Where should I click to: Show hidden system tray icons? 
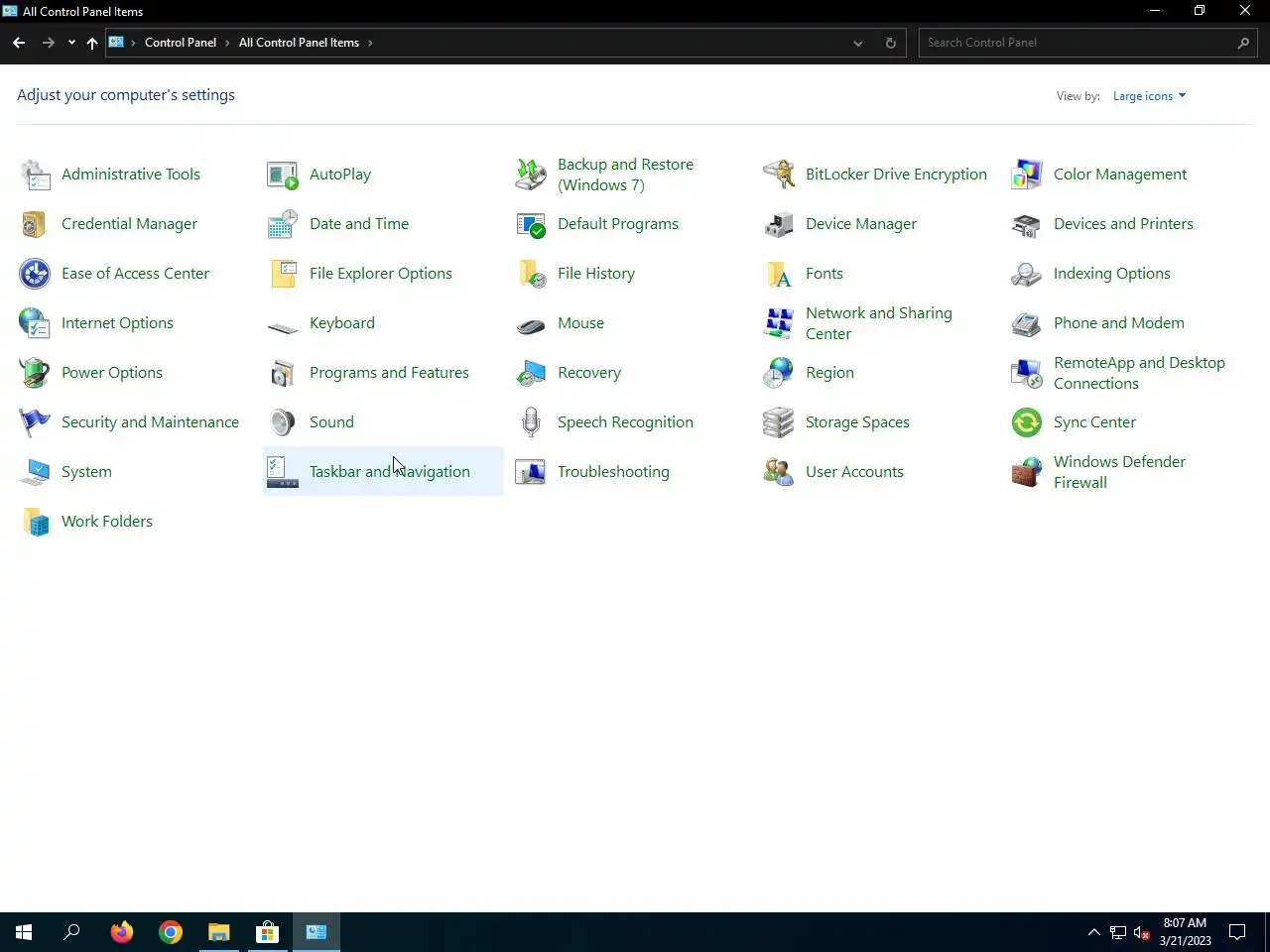pyautogui.click(x=1093, y=932)
